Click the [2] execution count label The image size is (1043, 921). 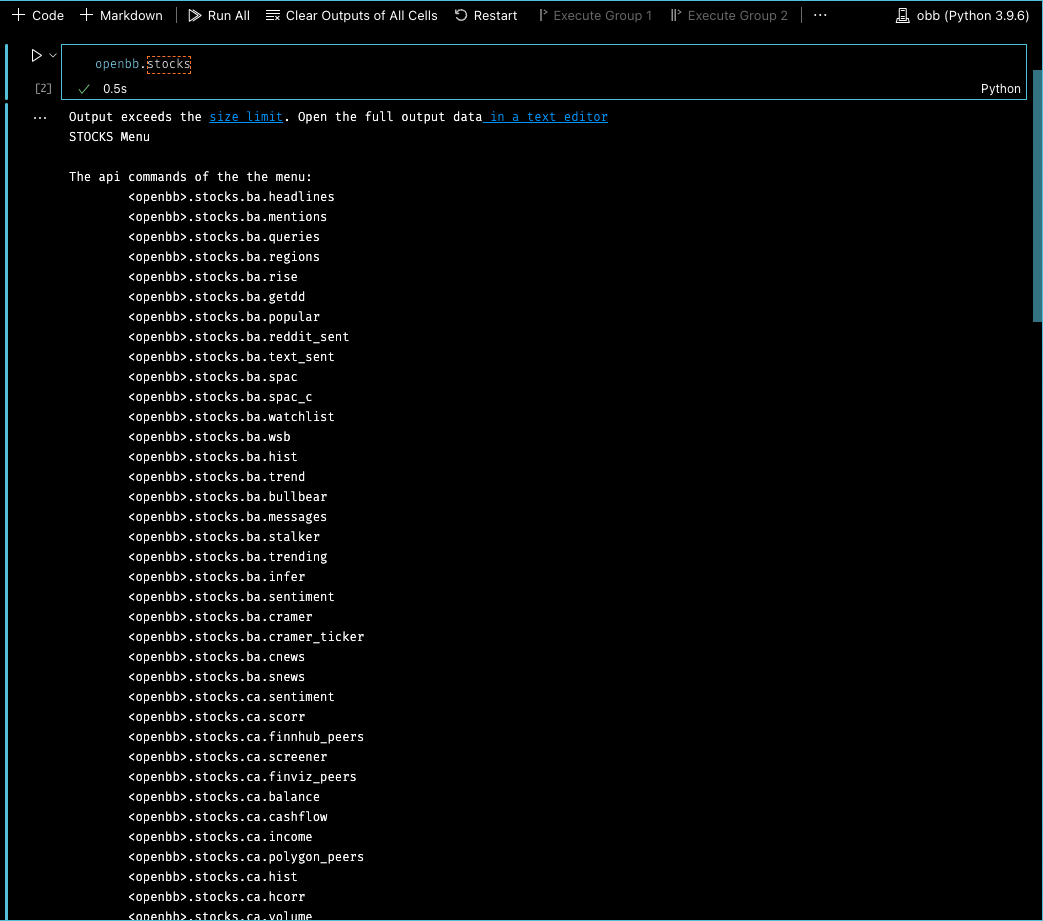pyautogui.click(x=43, y=88)
